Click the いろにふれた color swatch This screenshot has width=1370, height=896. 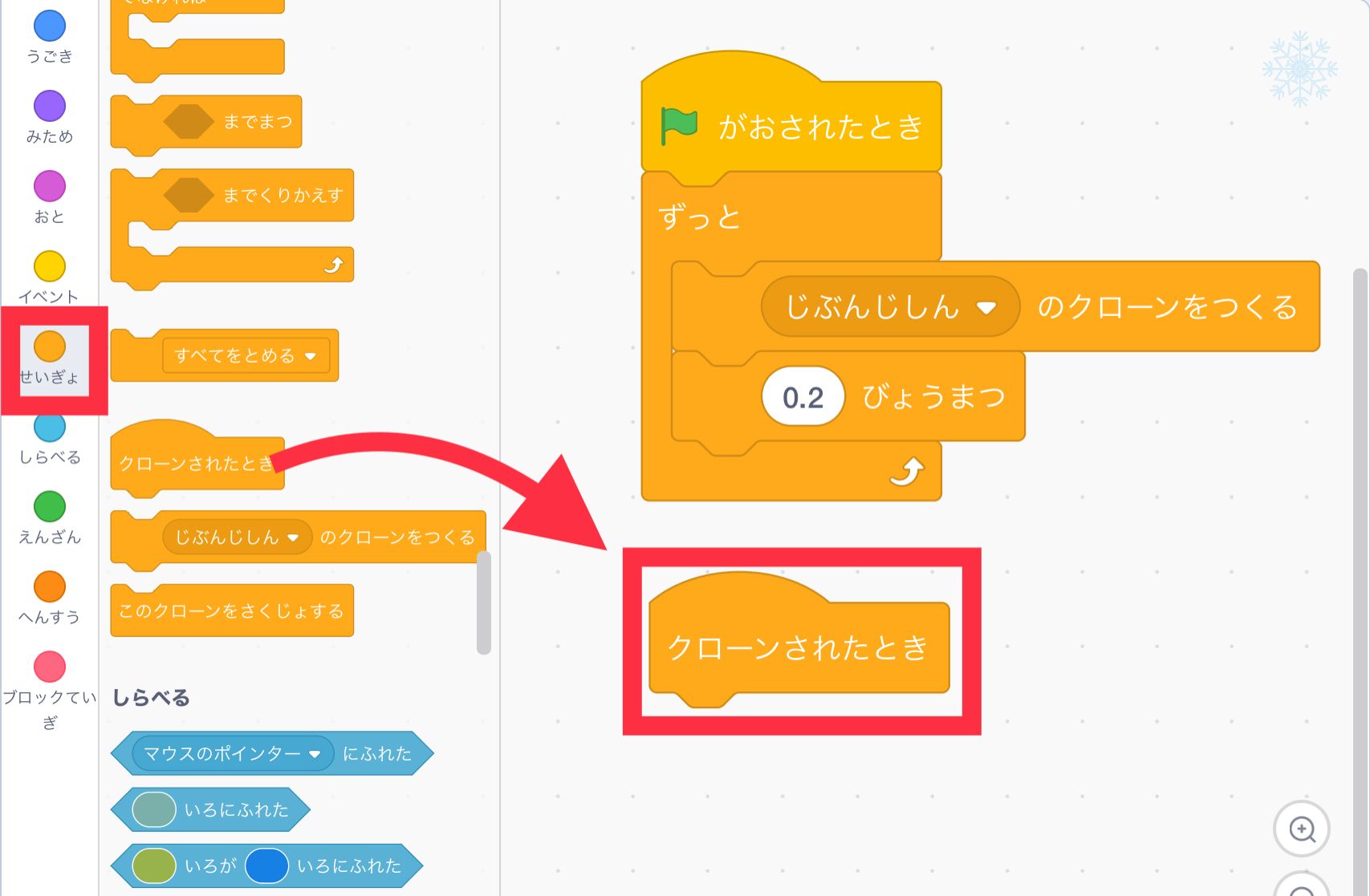coord(153,809)
